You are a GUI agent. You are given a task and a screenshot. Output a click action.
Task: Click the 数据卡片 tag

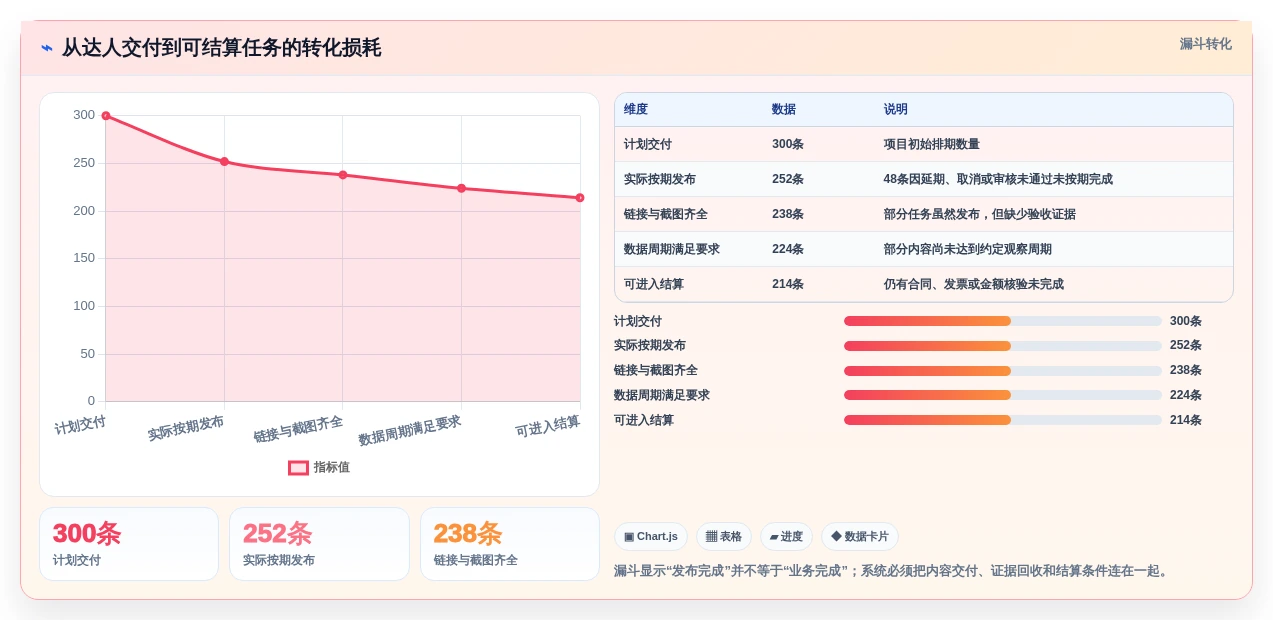(860, 536)
